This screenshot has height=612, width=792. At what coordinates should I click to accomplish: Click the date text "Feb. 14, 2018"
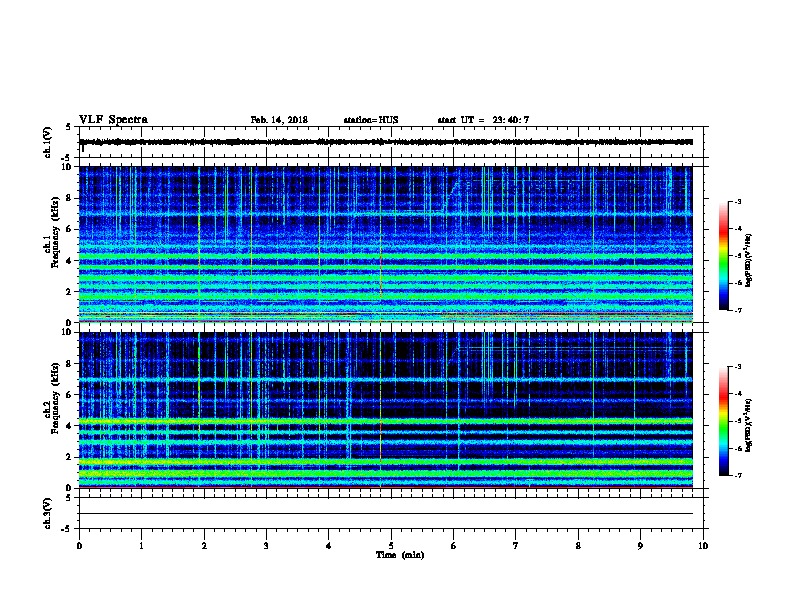[279, 120]
